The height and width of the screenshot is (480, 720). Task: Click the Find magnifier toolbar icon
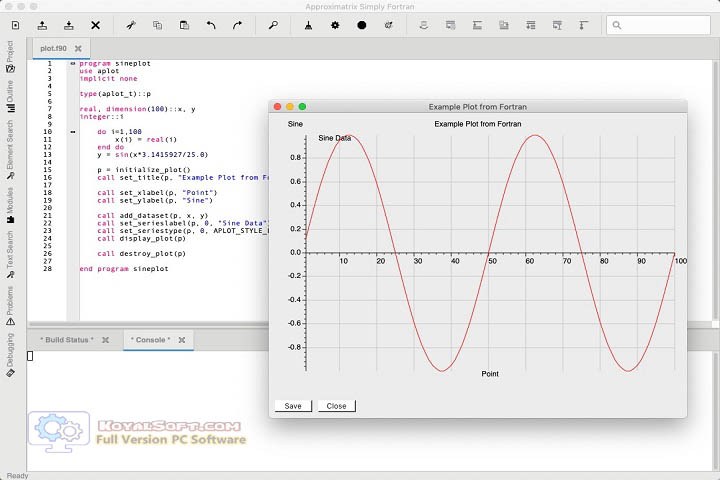(273, 25)
